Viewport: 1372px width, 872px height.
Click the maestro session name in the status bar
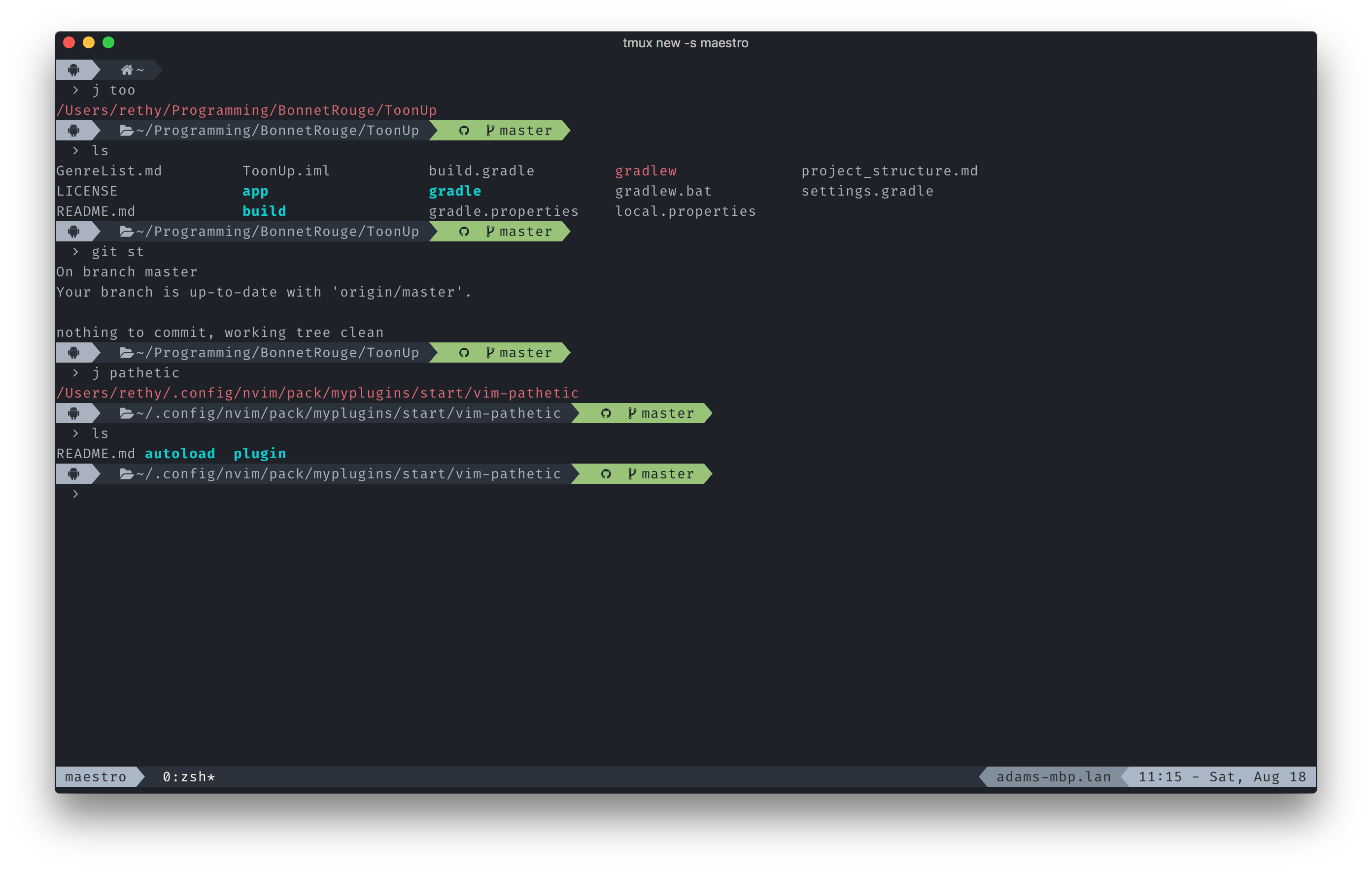click(96, 777)
